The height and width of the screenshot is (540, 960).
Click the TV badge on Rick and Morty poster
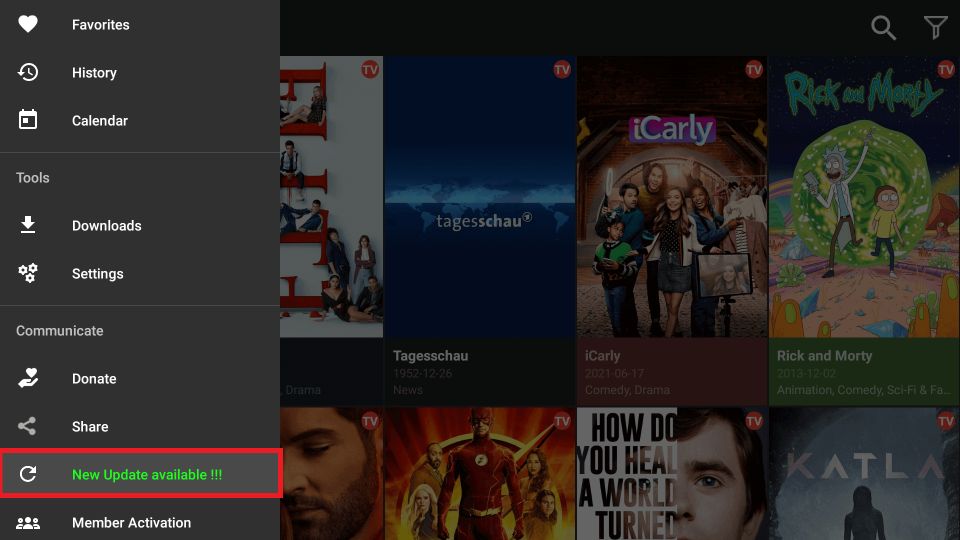946,70
